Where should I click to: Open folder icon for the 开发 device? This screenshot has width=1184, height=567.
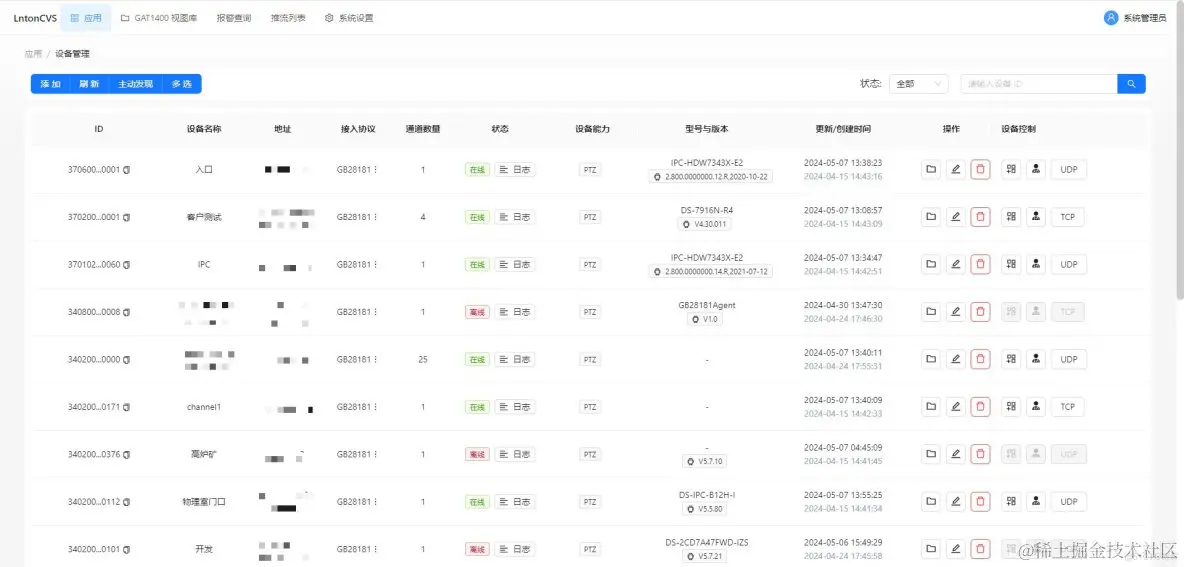[x=931, y=548]
